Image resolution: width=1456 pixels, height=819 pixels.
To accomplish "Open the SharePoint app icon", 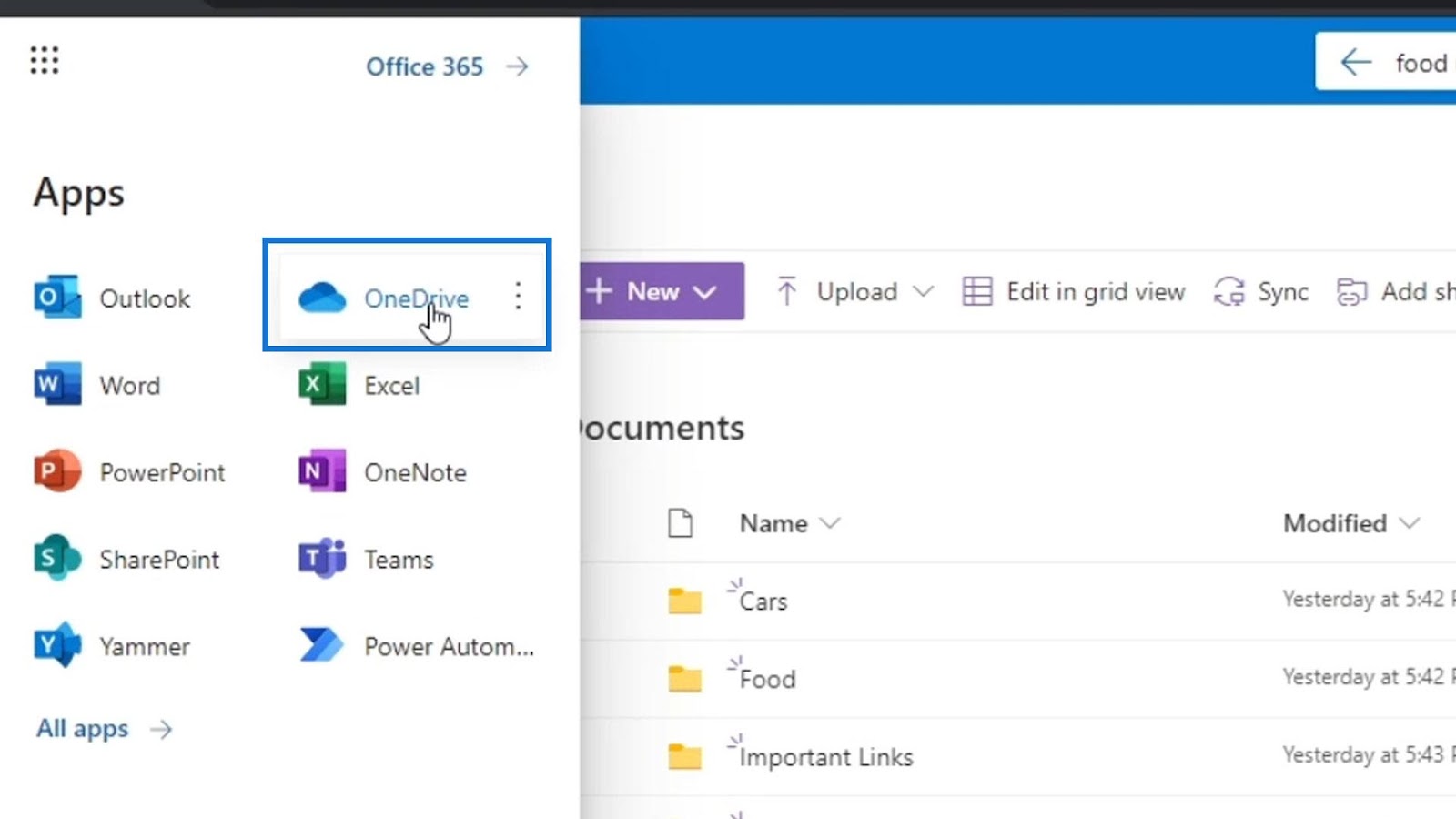I will coord(56,558).
